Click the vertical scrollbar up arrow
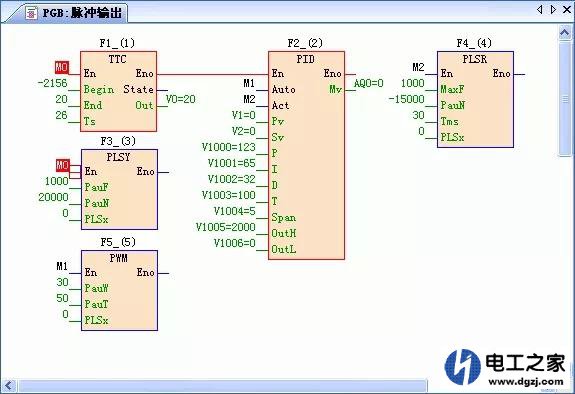The height and width of the screenshot is (394, 575). click(565, 34)
